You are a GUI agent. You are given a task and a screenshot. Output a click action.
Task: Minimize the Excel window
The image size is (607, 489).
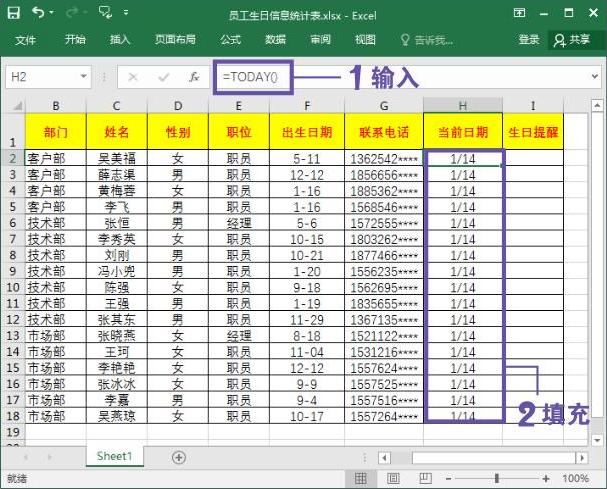point(544,14)
